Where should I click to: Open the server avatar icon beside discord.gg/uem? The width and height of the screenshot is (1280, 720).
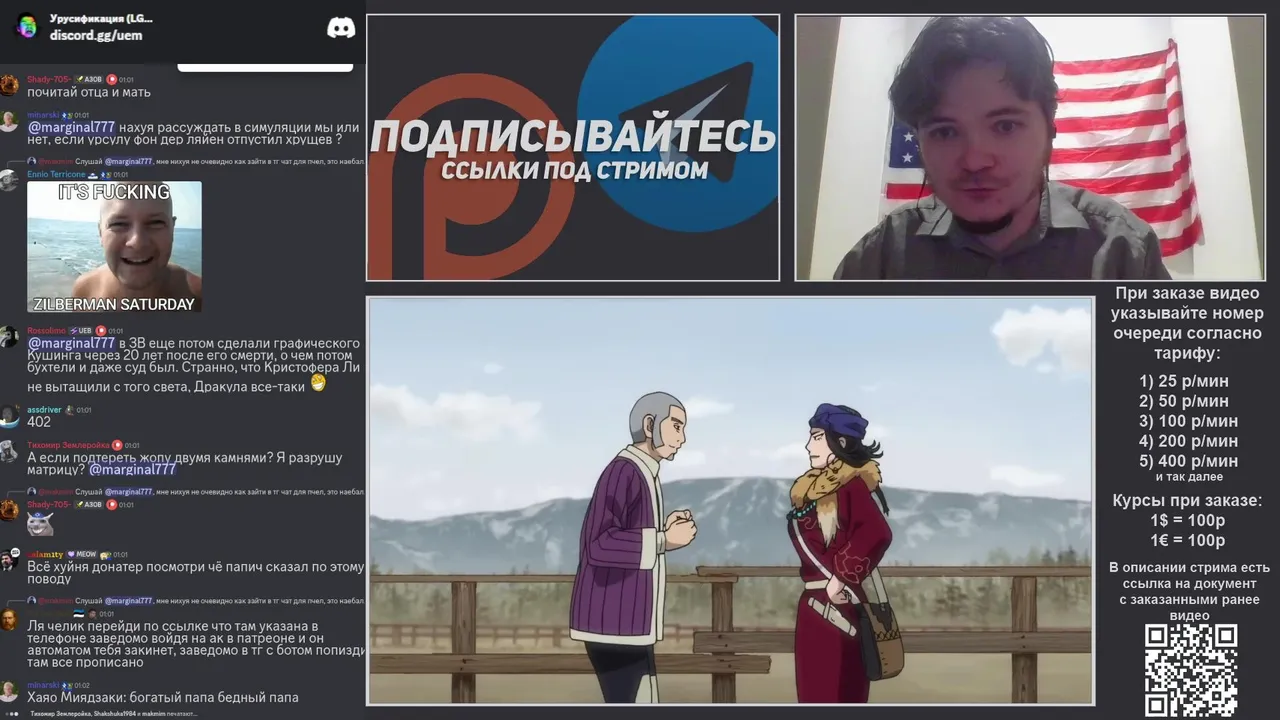27,27
